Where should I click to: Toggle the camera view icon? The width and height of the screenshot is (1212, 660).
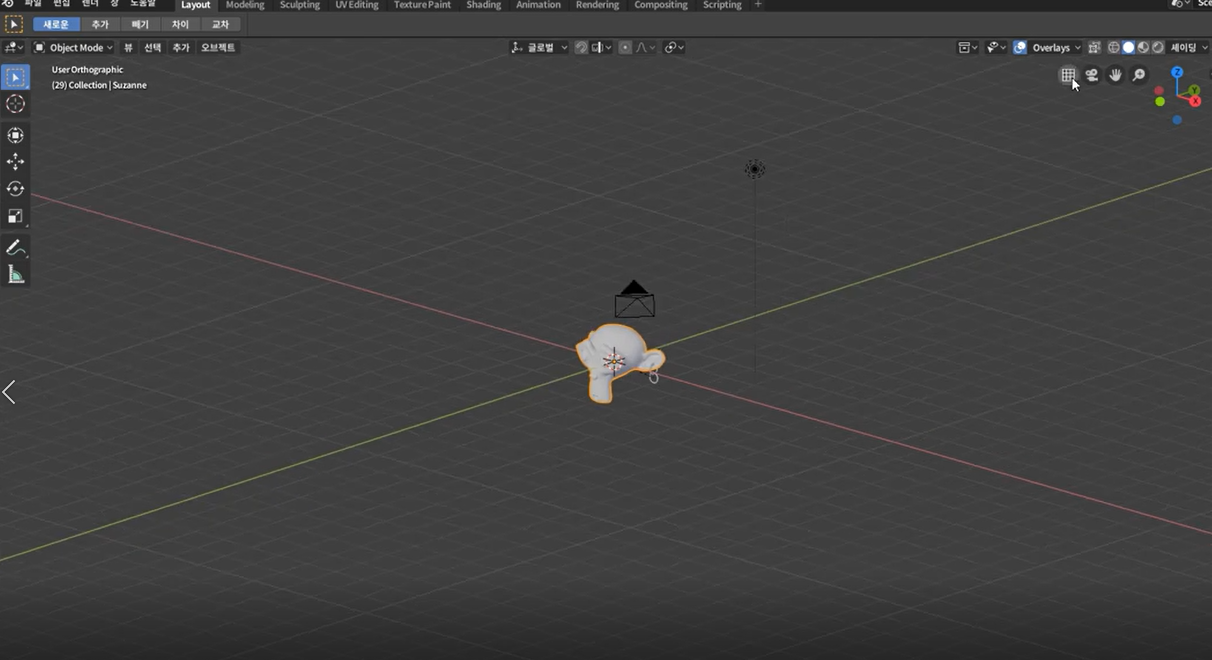click(x=1092, y=75)
